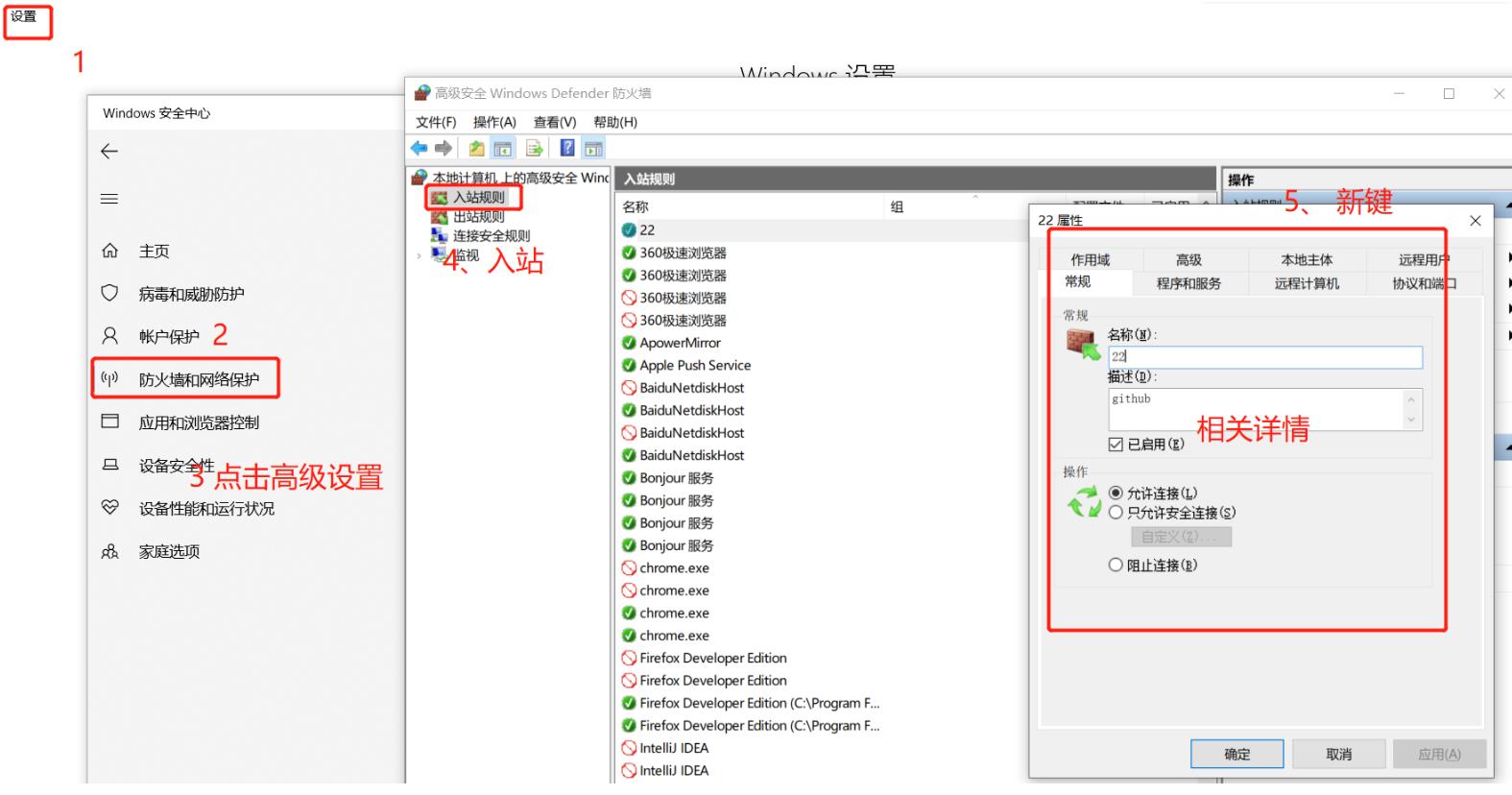
Task: Click the family icon beside 家庭选项
Action: (109, 551)
